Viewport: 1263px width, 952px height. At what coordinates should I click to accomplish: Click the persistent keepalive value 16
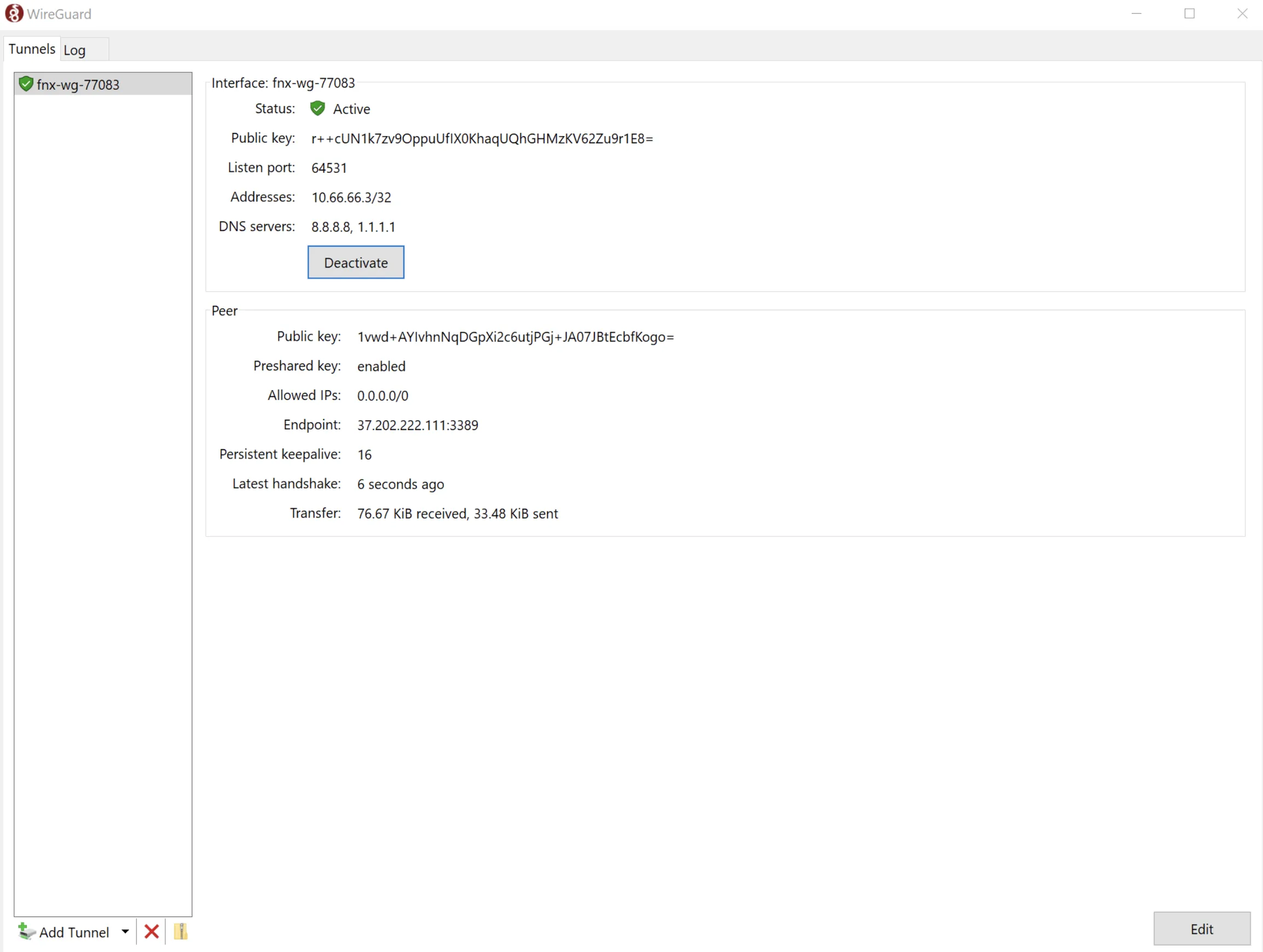coord(364,455)
